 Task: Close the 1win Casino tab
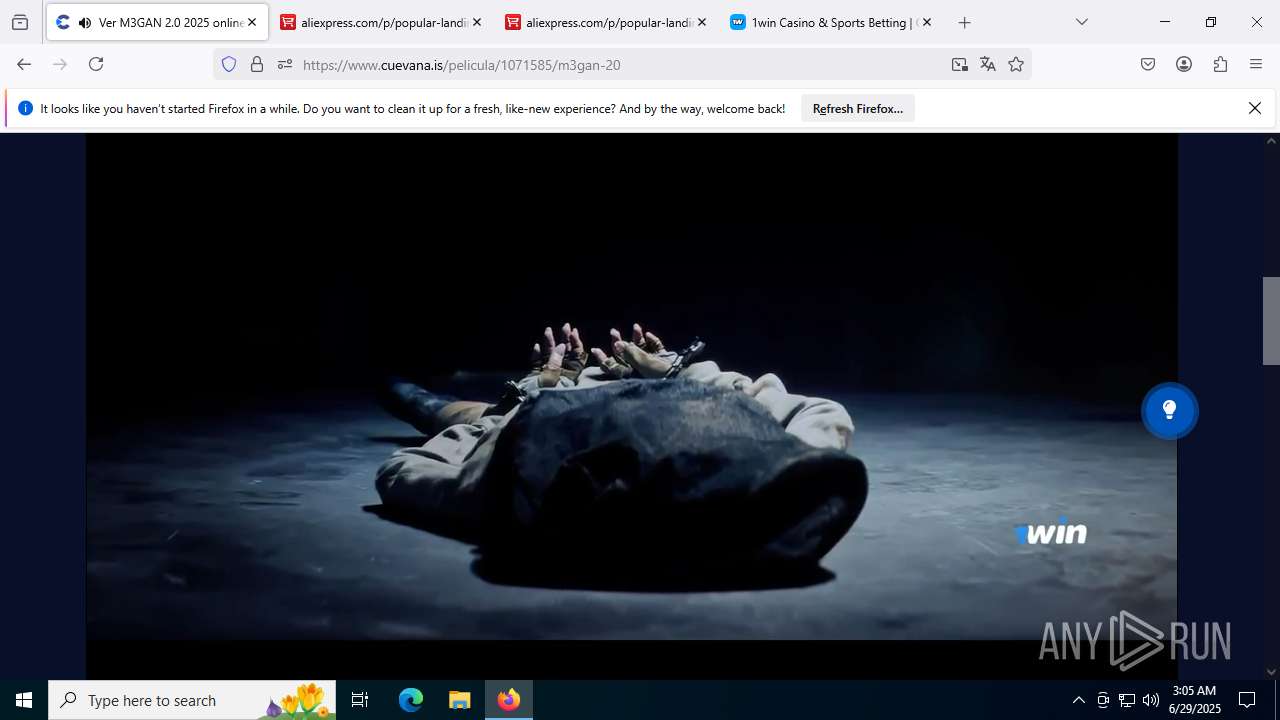(x=927, y=22)
